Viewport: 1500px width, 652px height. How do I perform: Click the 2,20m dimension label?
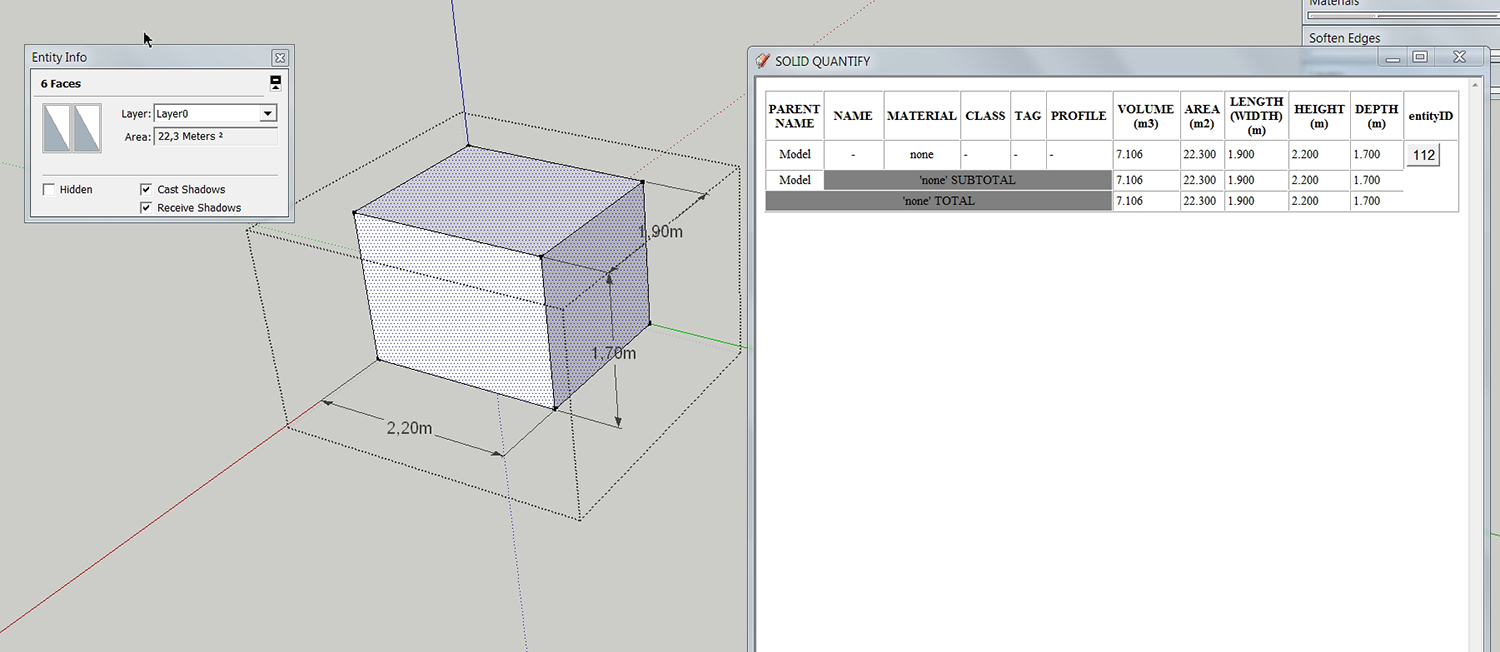(410, 428)
